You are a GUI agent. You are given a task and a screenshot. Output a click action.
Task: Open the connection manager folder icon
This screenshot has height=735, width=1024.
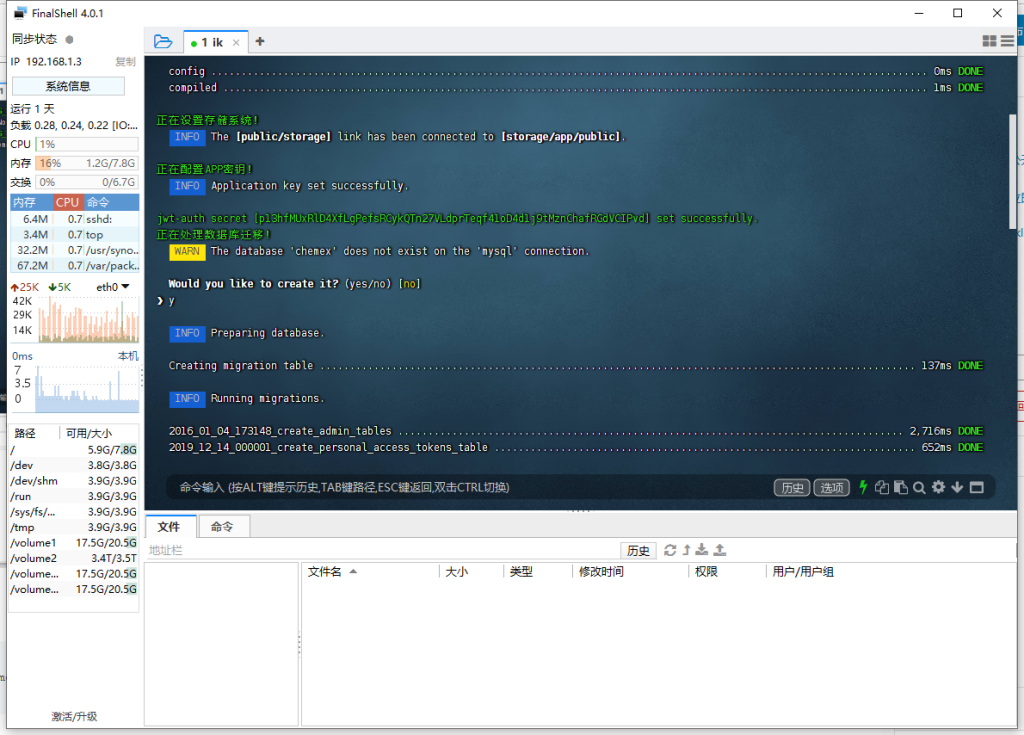[163, 42]
